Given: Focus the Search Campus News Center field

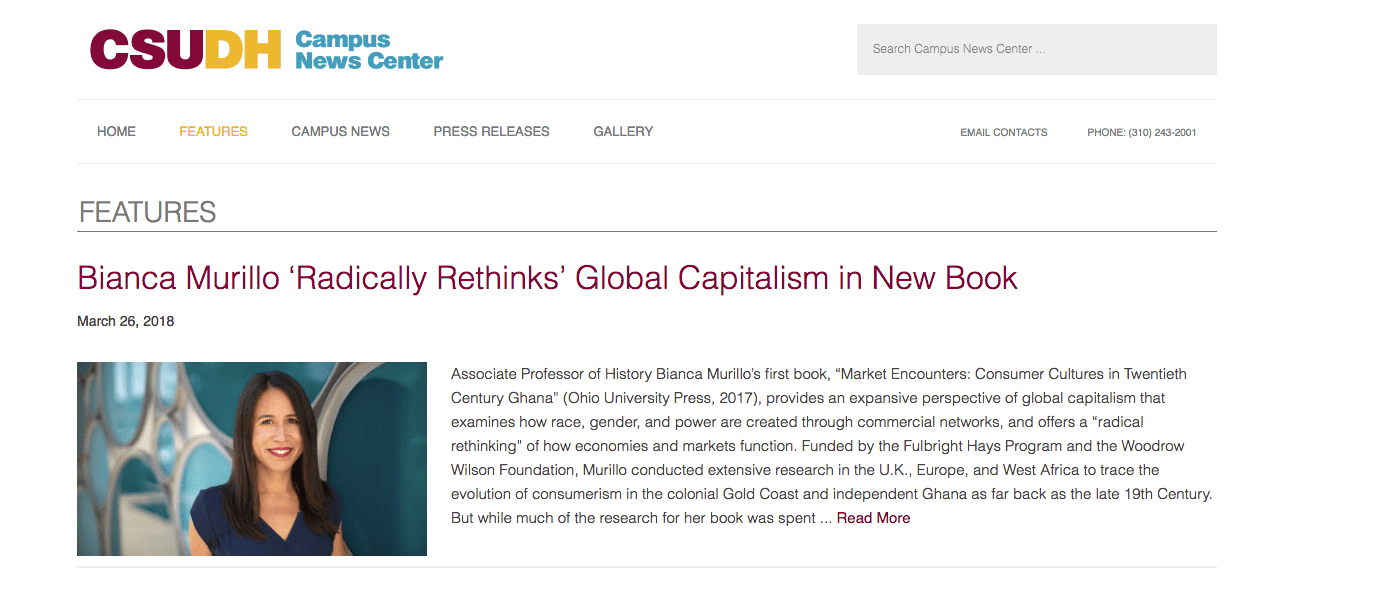Looking at the screenshot, I should [1036, 49].
